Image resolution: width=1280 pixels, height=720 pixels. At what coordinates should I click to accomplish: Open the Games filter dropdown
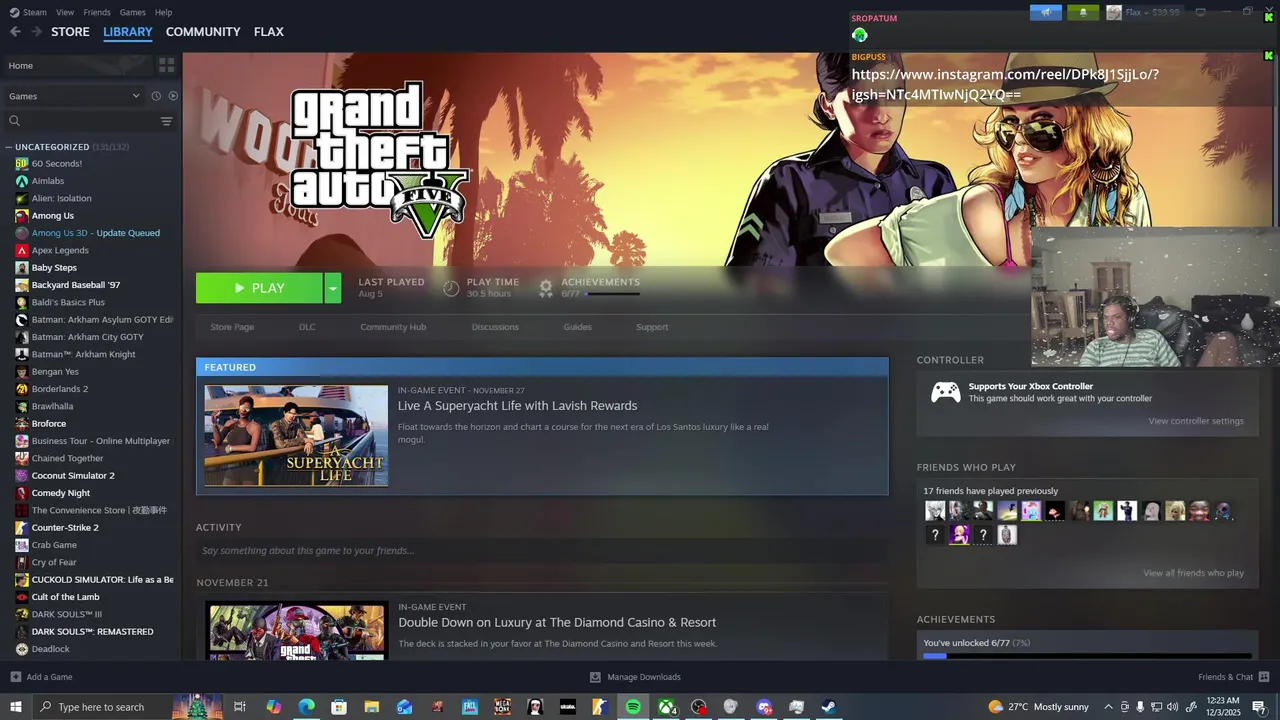[75, 96]
